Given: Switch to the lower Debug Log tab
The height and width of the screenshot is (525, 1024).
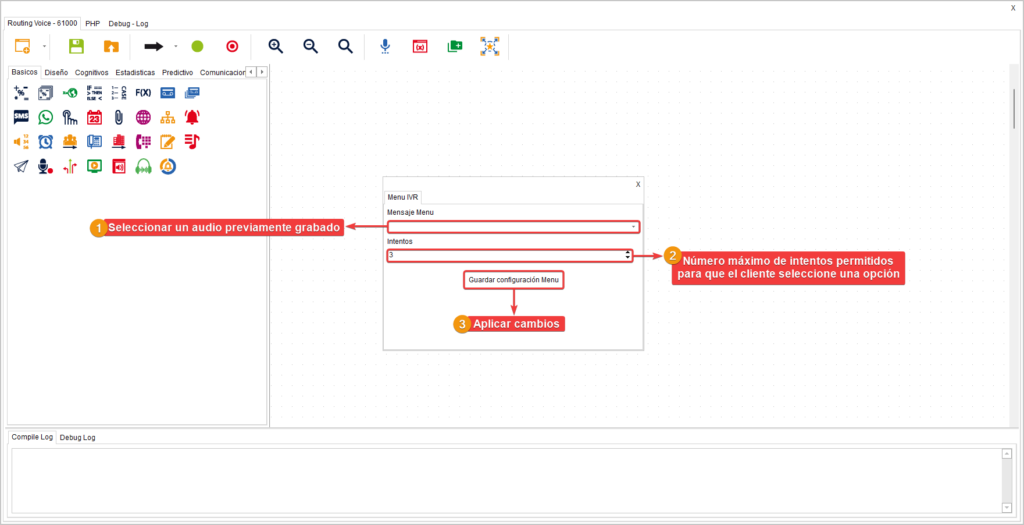Looking at the screenshot, I should pyautogui.click(x=77, y=438).
